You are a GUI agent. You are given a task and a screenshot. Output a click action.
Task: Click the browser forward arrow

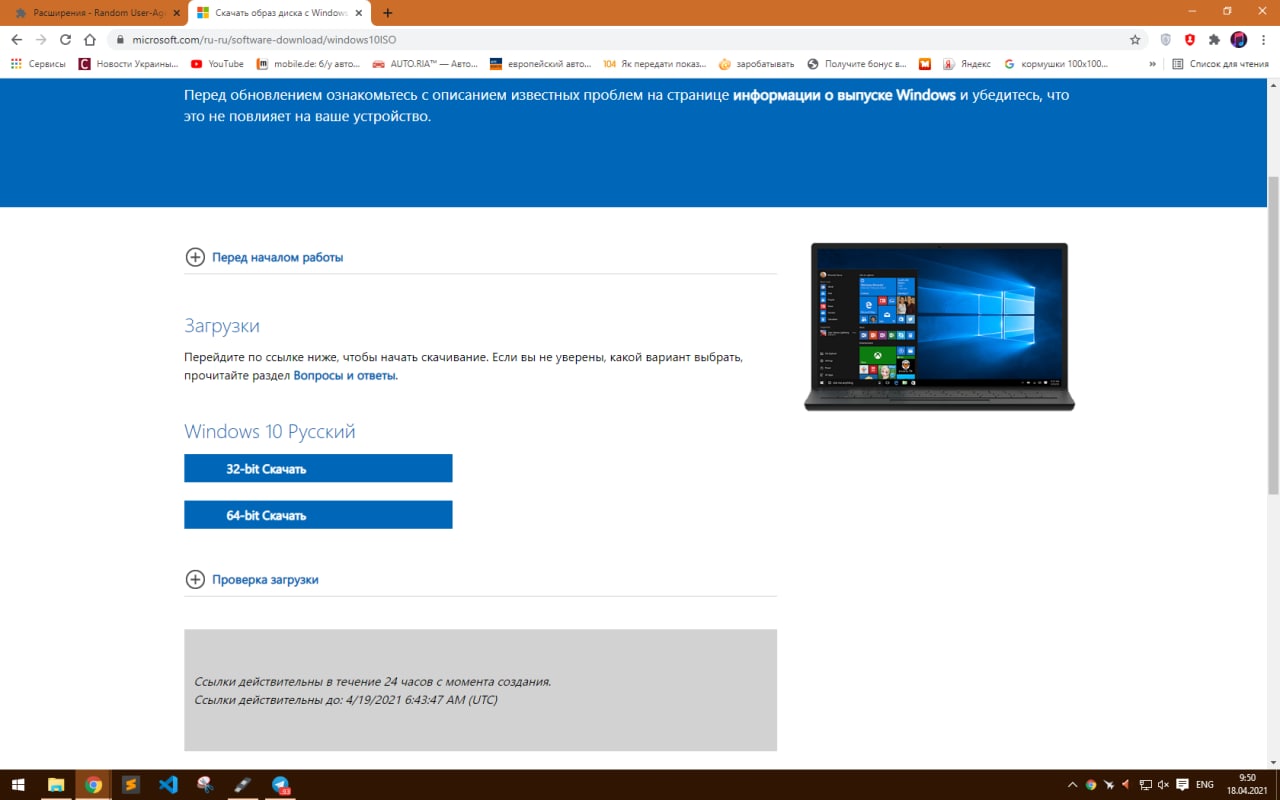(x=41, y=40)
